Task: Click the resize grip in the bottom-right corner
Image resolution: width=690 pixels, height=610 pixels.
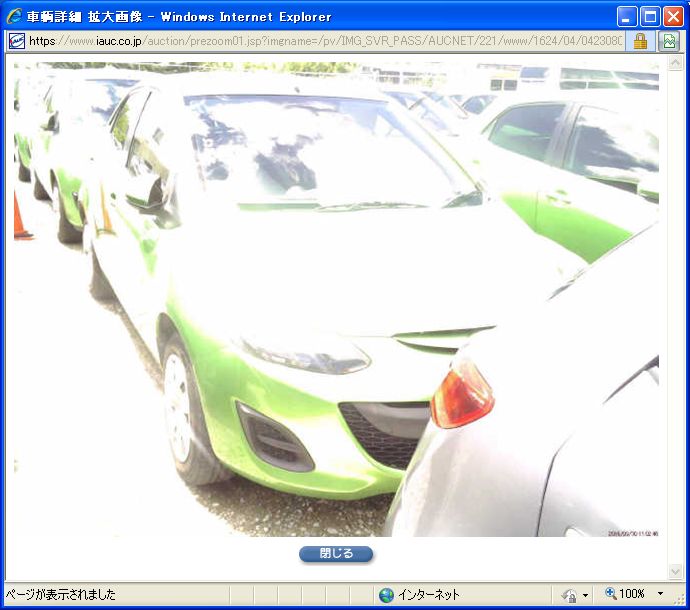Action: coord(680,600)
